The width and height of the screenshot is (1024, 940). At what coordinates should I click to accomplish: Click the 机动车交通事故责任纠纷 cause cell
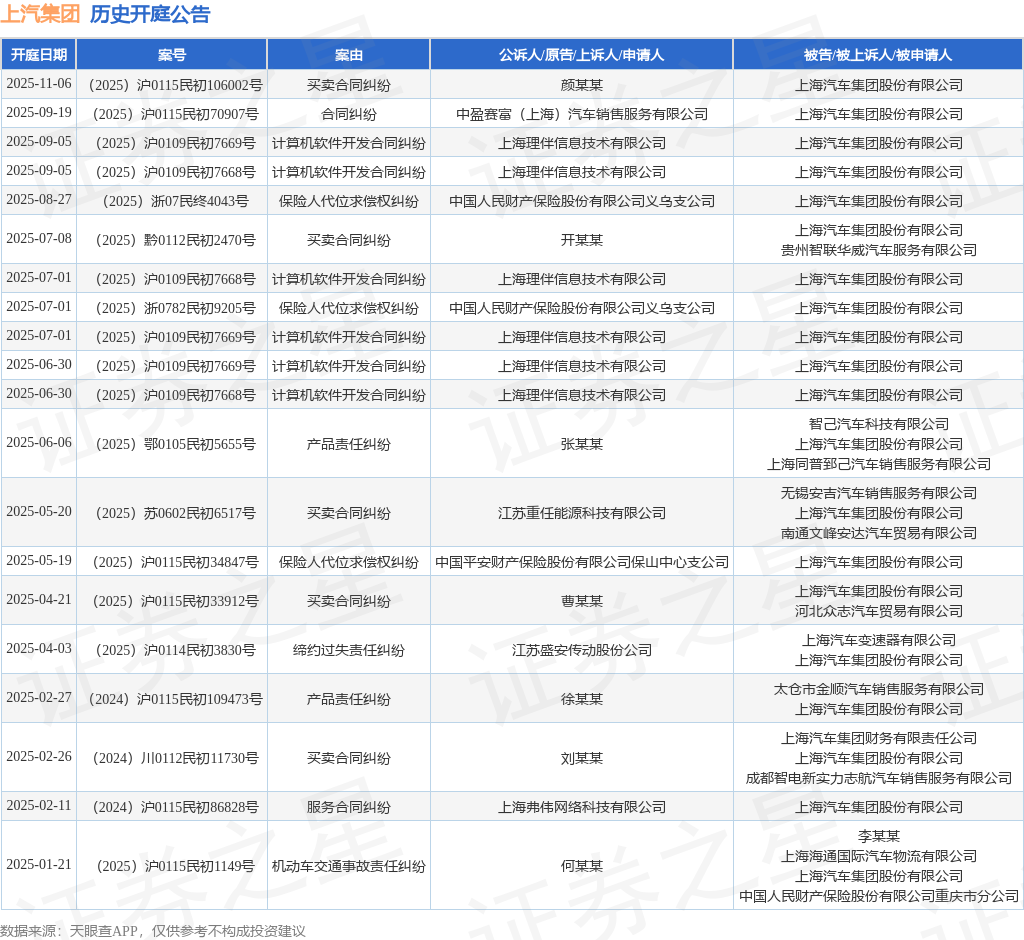click(349, 866)
